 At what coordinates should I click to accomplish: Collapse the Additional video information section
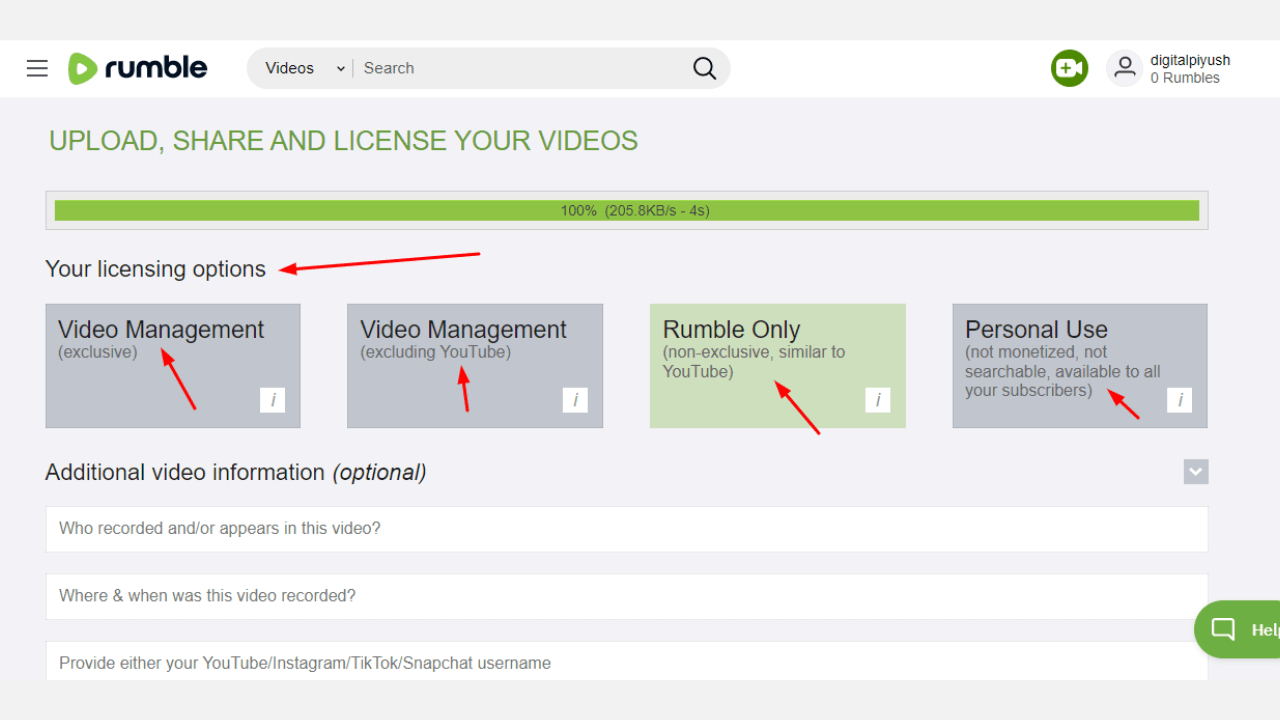click(1196, 472)
